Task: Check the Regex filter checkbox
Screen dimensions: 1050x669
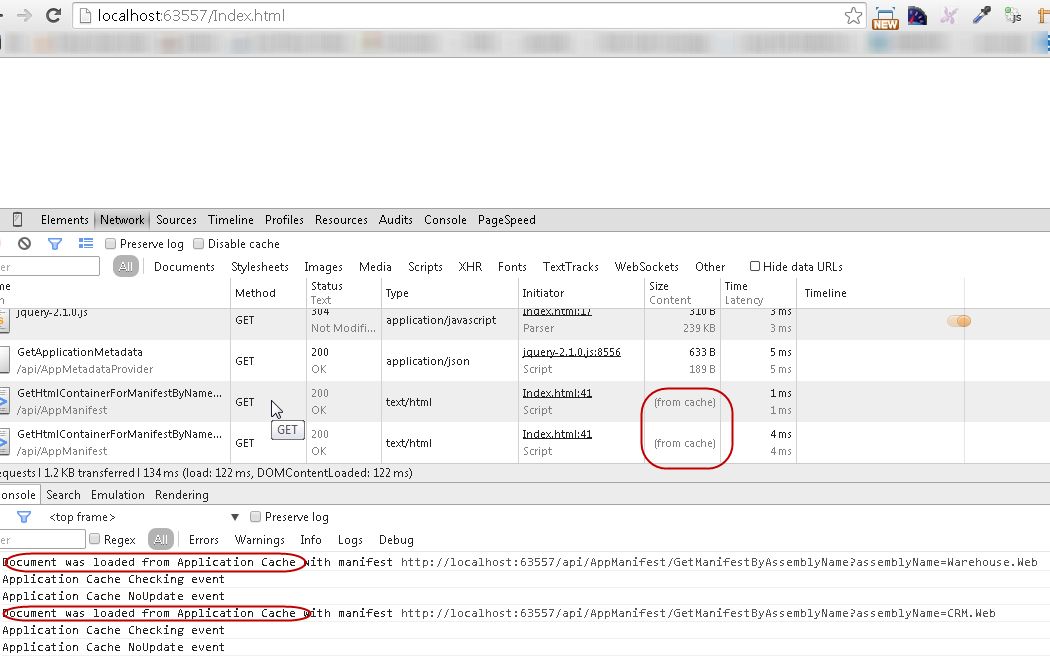Action: tap(94, 539)
